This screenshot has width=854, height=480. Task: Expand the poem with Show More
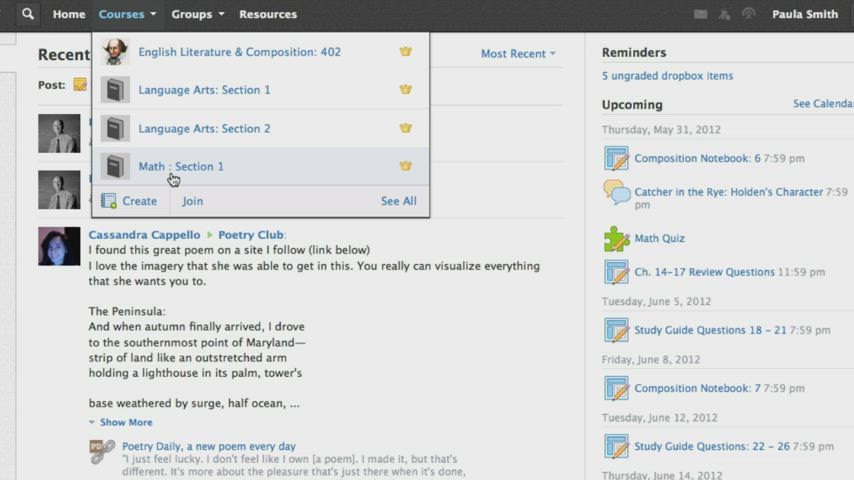click(125, 423)
